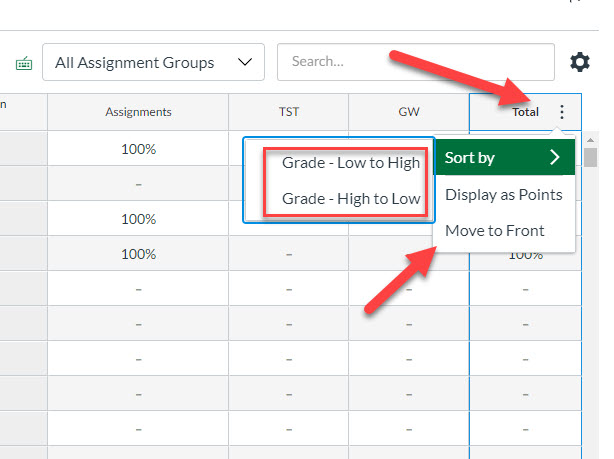Screen dimensions: 614x459
Task: Click the Total column header
Action: coord(525,112)
